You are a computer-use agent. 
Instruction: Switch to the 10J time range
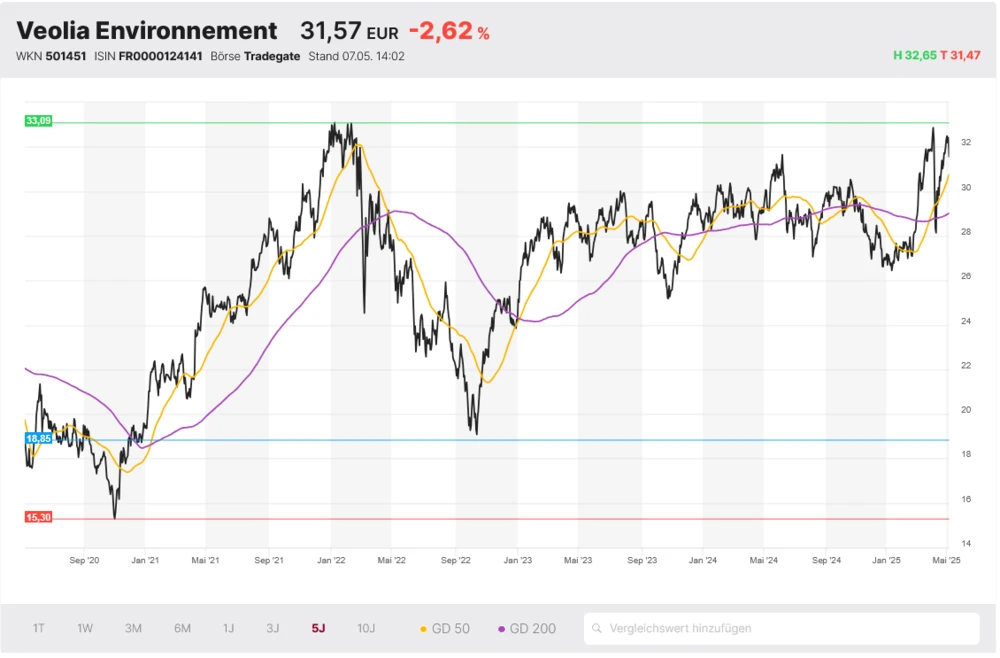[x=366, y=629]
